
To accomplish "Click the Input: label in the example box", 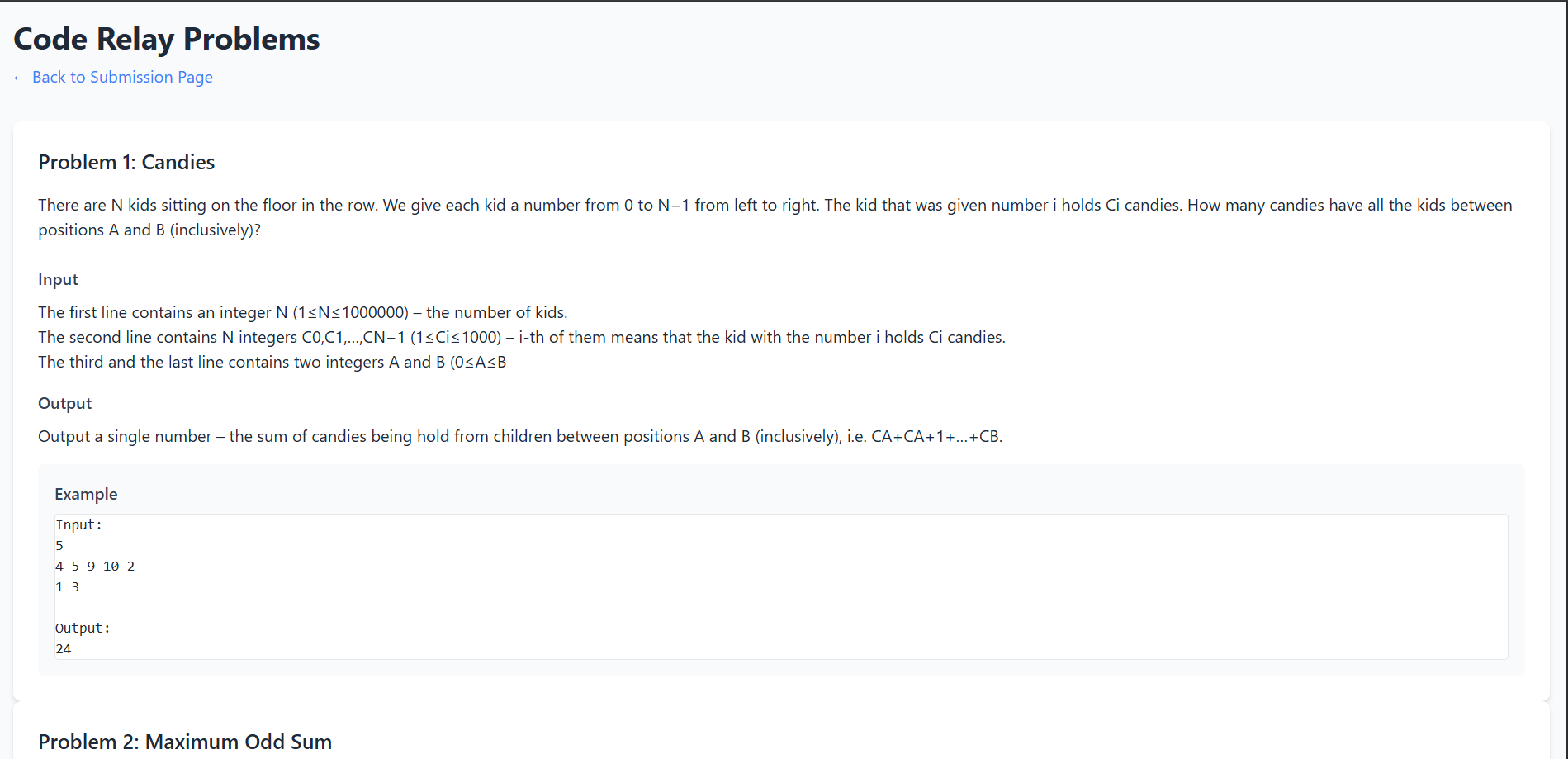I will 79,525.
